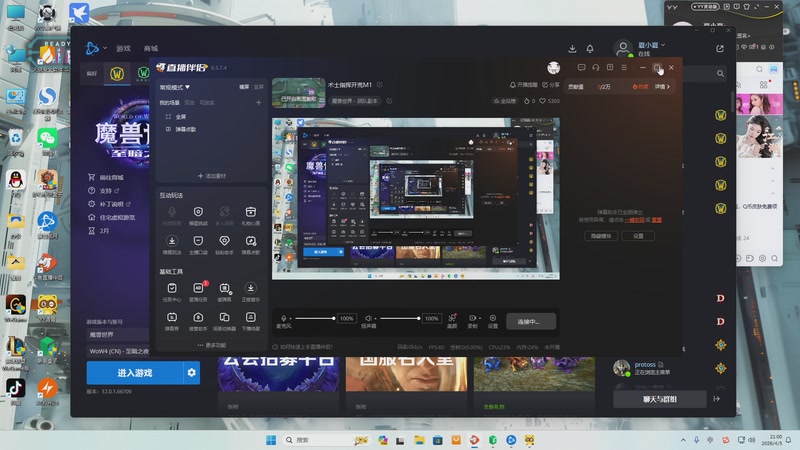Edit the stream title with the pencil icon
Image resolution: width=800 pixels, height=450 pixels.
pyautogui.click(x=380, y=85)
